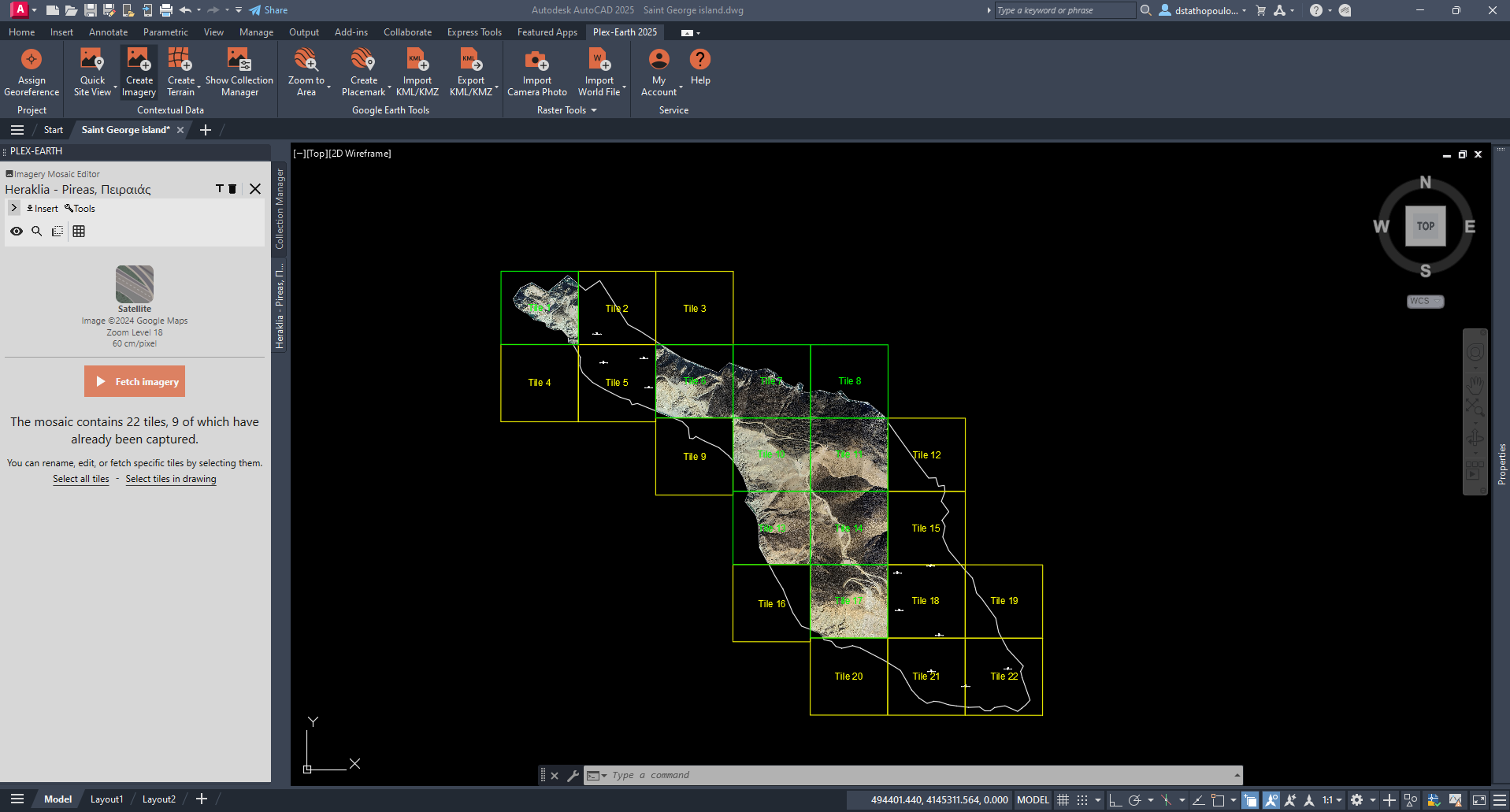
Task: Toggle snap mode in the status bar
Action: (x=1082, y=800)
